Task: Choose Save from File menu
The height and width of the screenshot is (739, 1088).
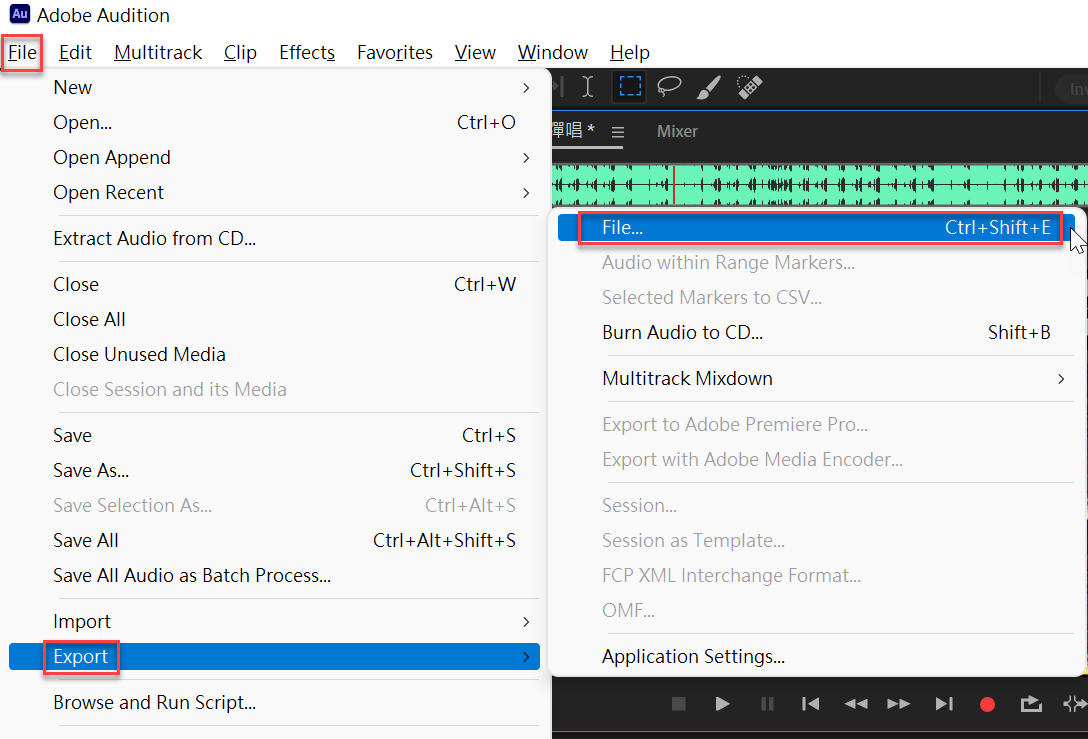Action: coord(274,436)
